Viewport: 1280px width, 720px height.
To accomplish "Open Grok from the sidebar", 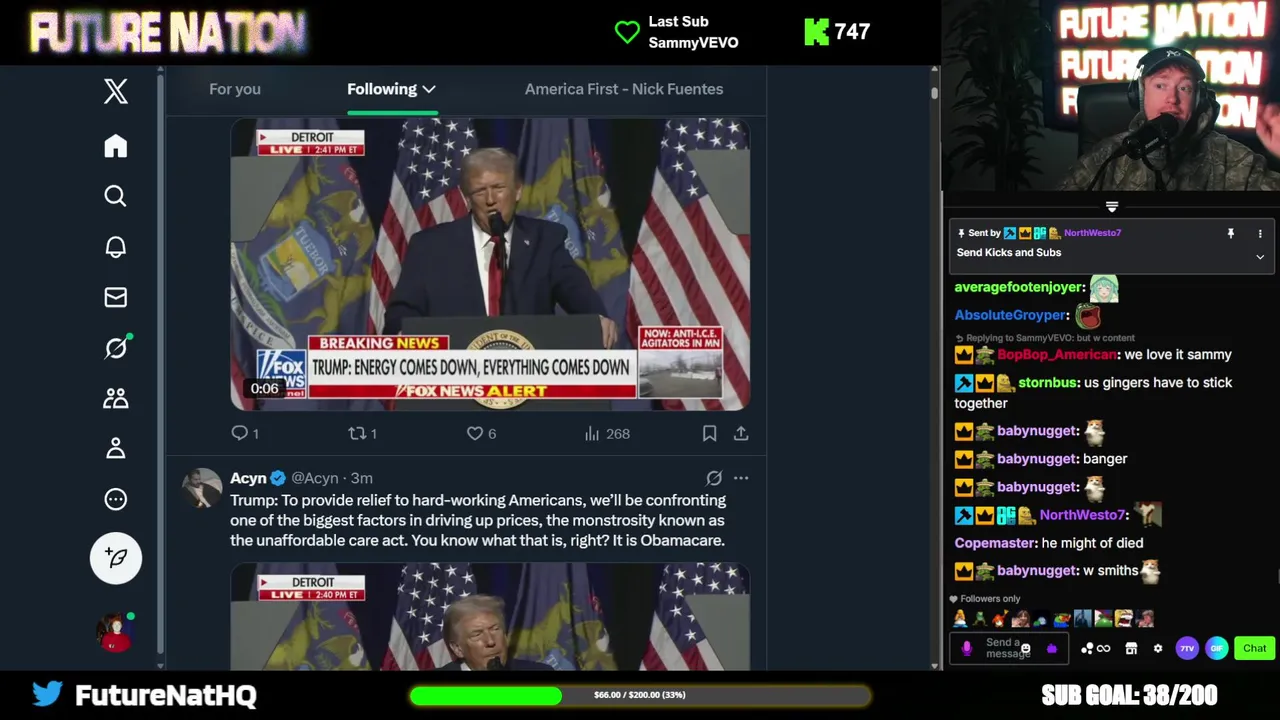I will pyautogui.click(x=116, y=347).
